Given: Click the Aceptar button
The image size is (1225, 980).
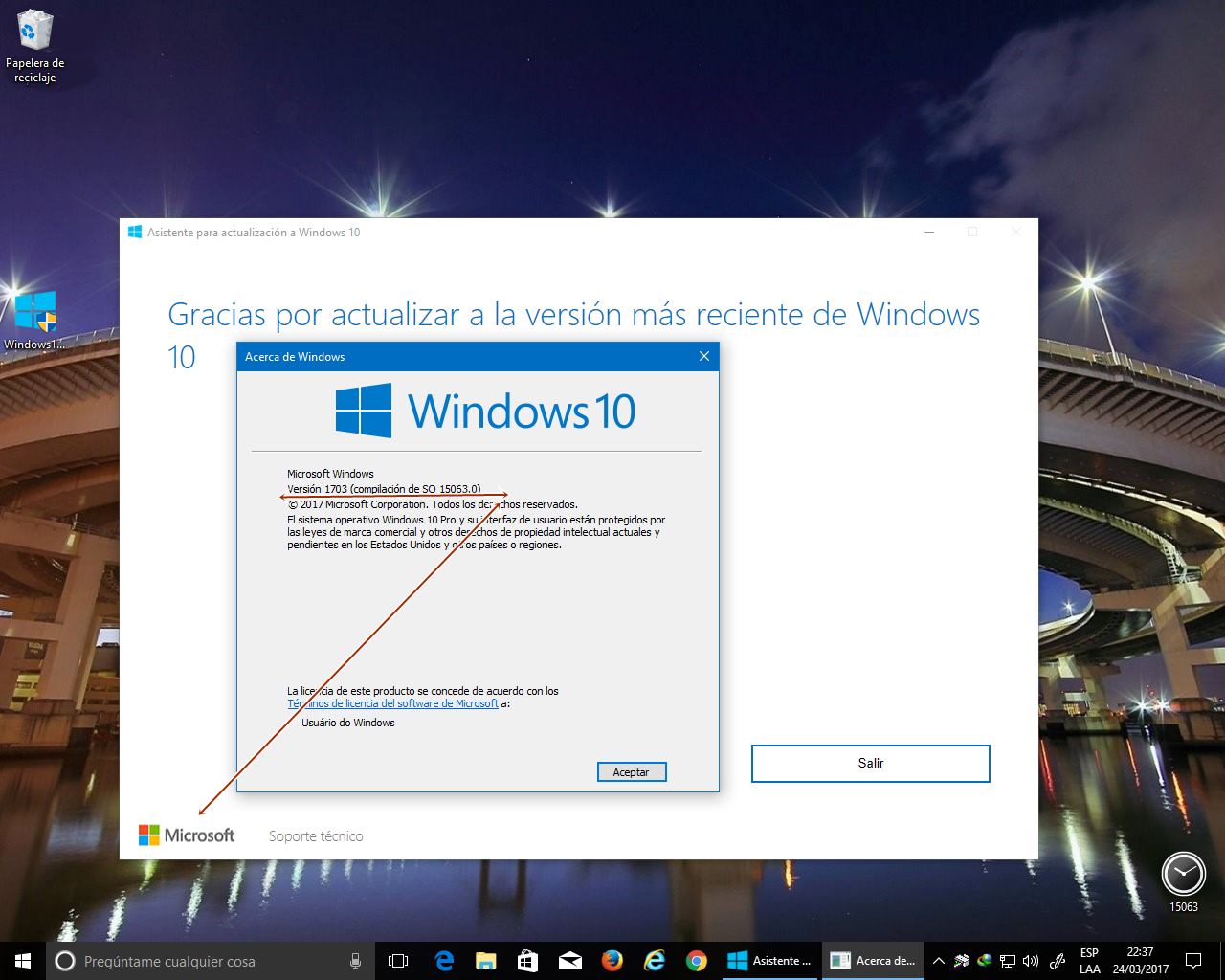Looking at the screenshot, I should tap(632, 772).
